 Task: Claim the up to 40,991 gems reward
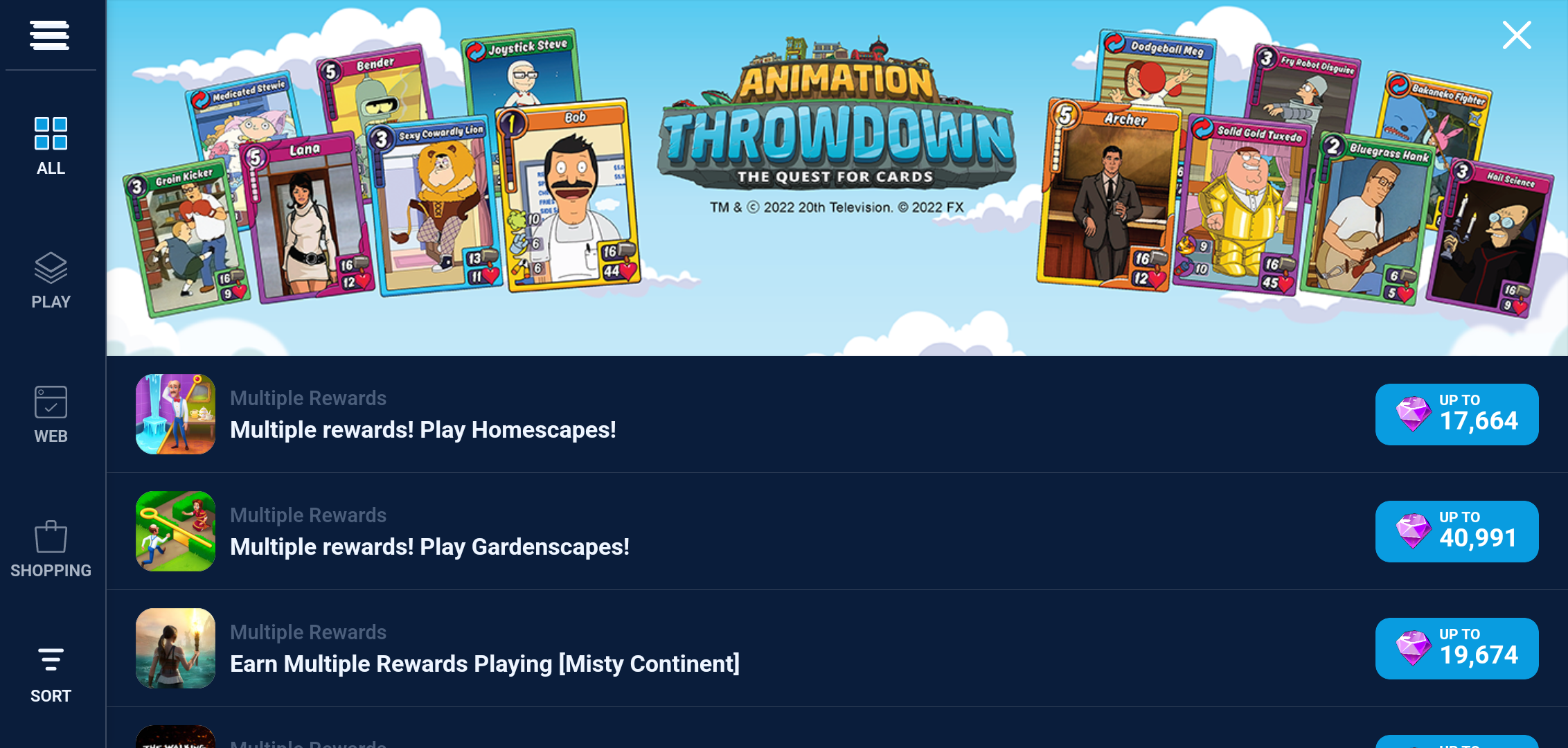coord(1456,531)
